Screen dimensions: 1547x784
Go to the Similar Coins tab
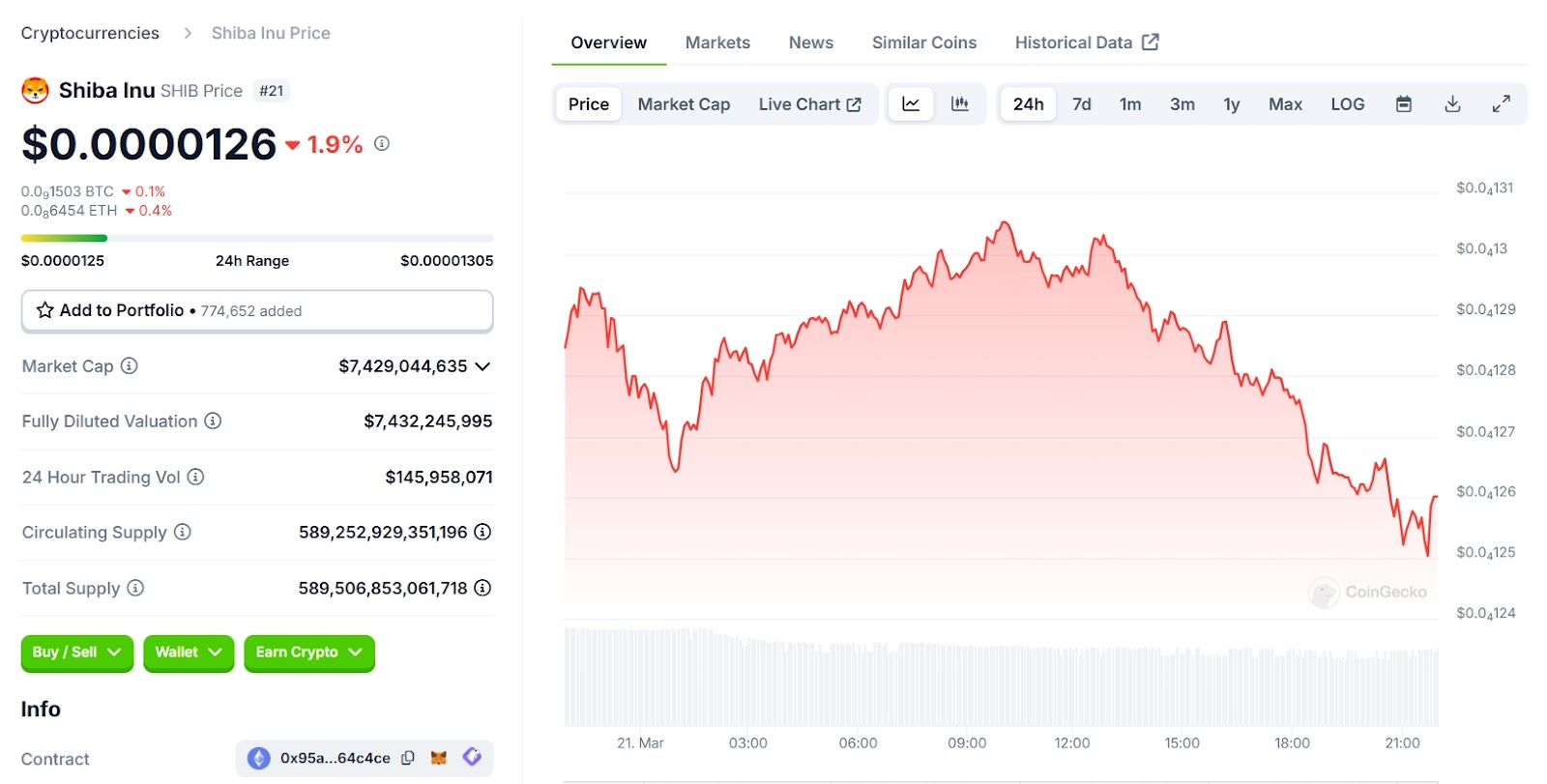coord(923,43)
